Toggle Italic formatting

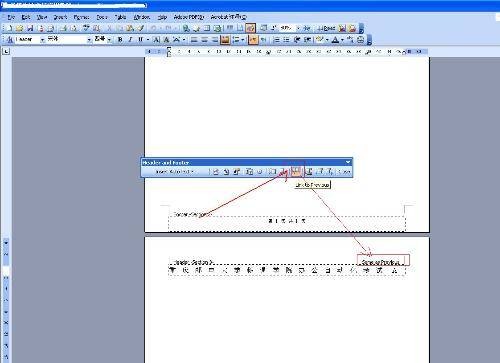pos(130,40)
